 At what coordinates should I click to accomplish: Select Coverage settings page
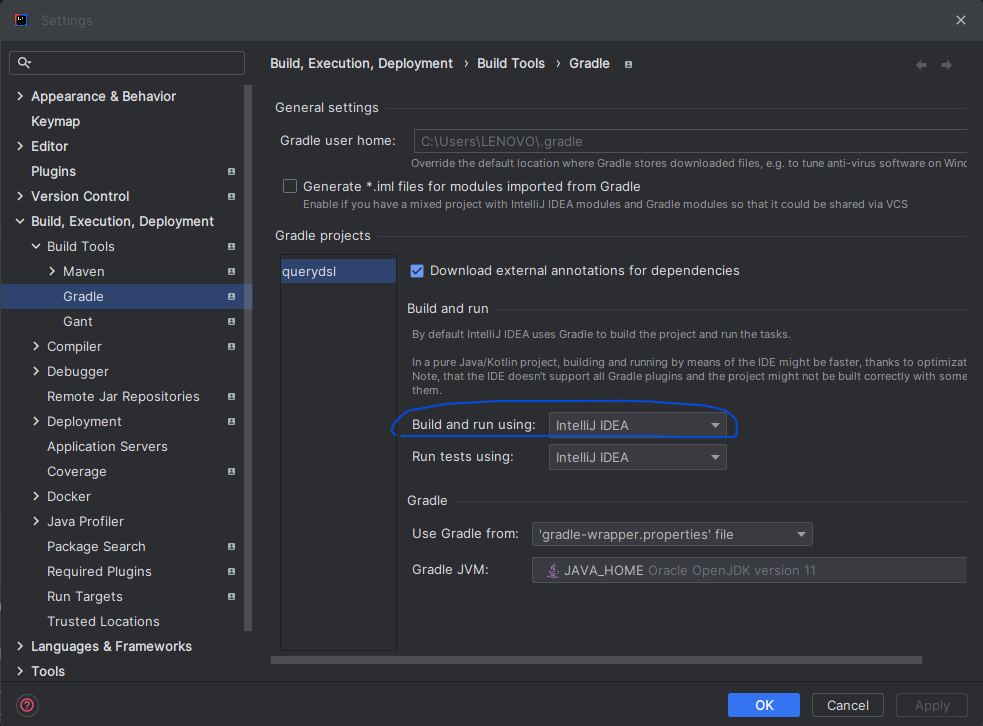[76, 471]
